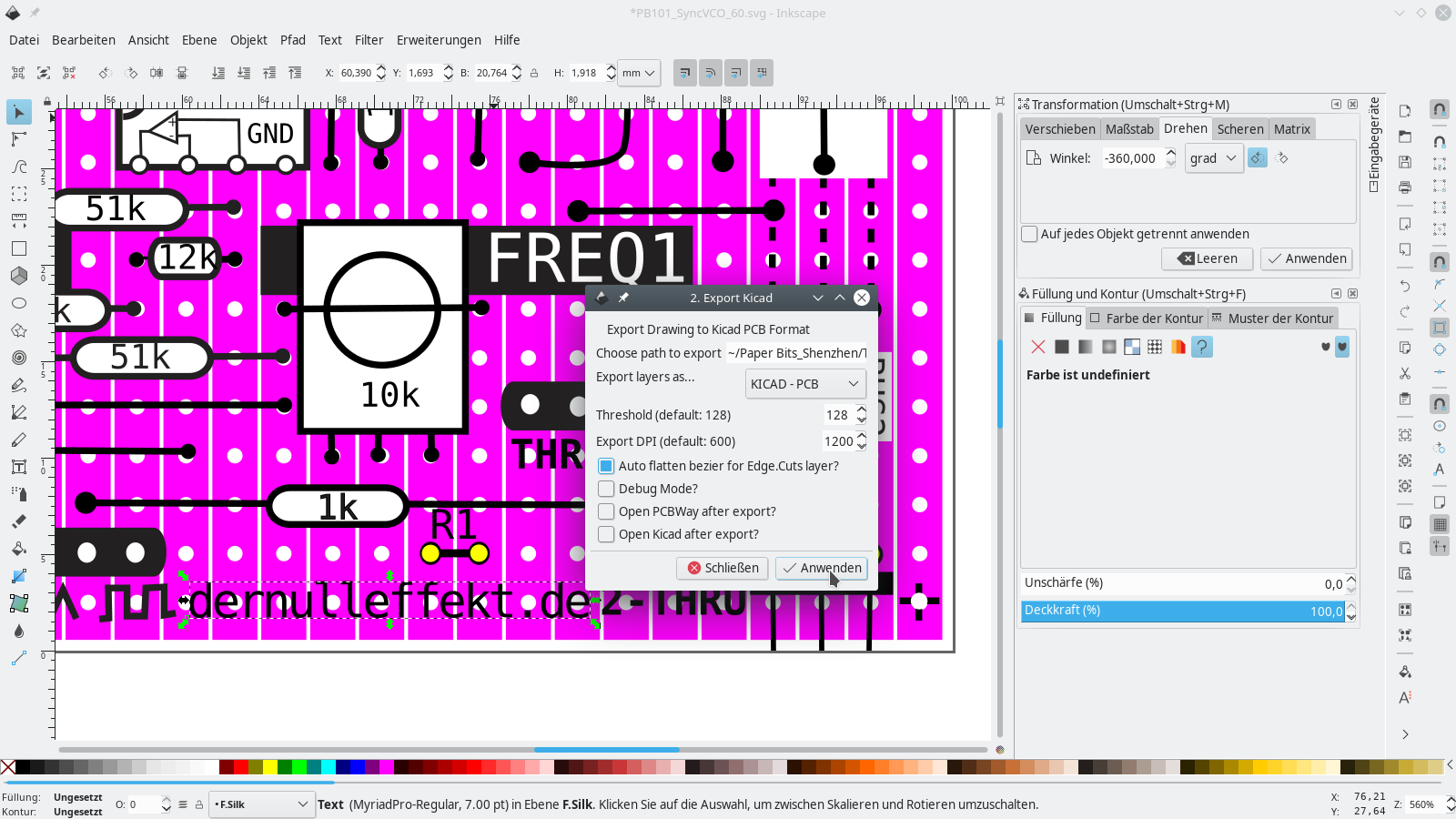This screenshot has width=1456, height=819.
Task: Click Anwenden in Transformation panel
Action: [x=1307, y=258]
